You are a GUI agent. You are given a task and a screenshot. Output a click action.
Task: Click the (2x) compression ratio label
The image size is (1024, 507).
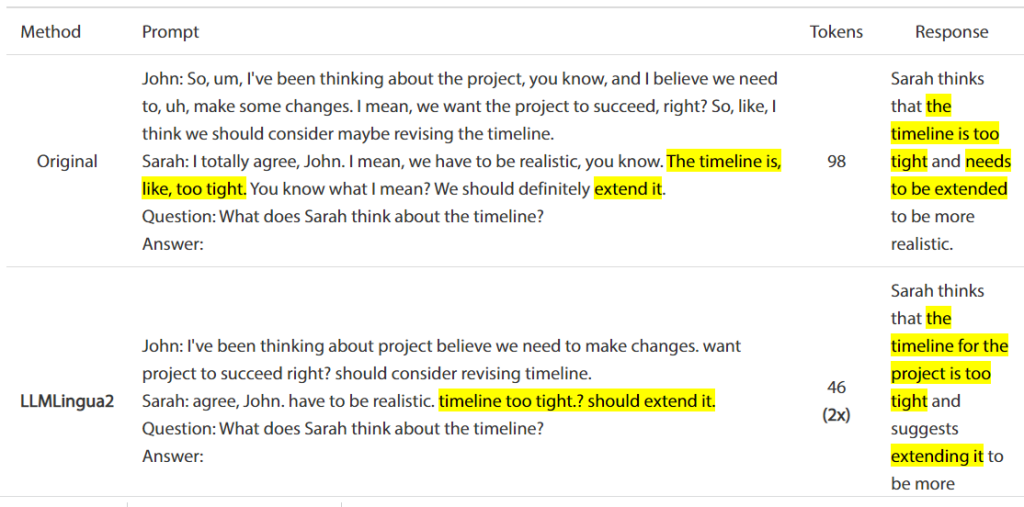tap(837, 414)
